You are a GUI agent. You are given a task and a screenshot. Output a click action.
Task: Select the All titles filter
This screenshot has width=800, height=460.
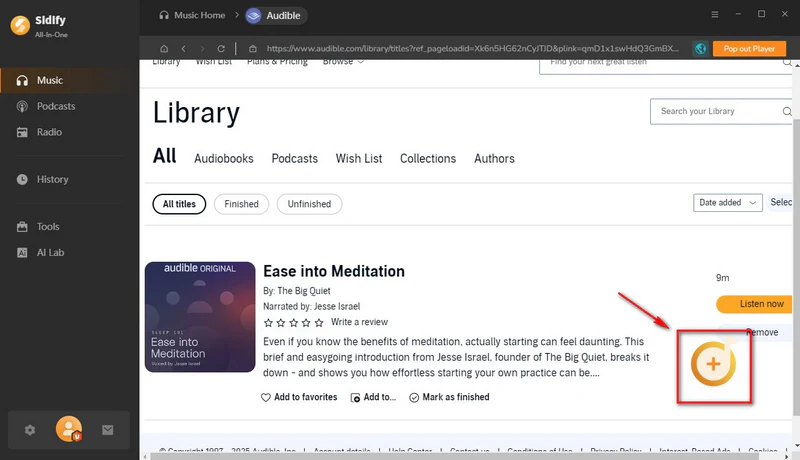tap(179, 204)
